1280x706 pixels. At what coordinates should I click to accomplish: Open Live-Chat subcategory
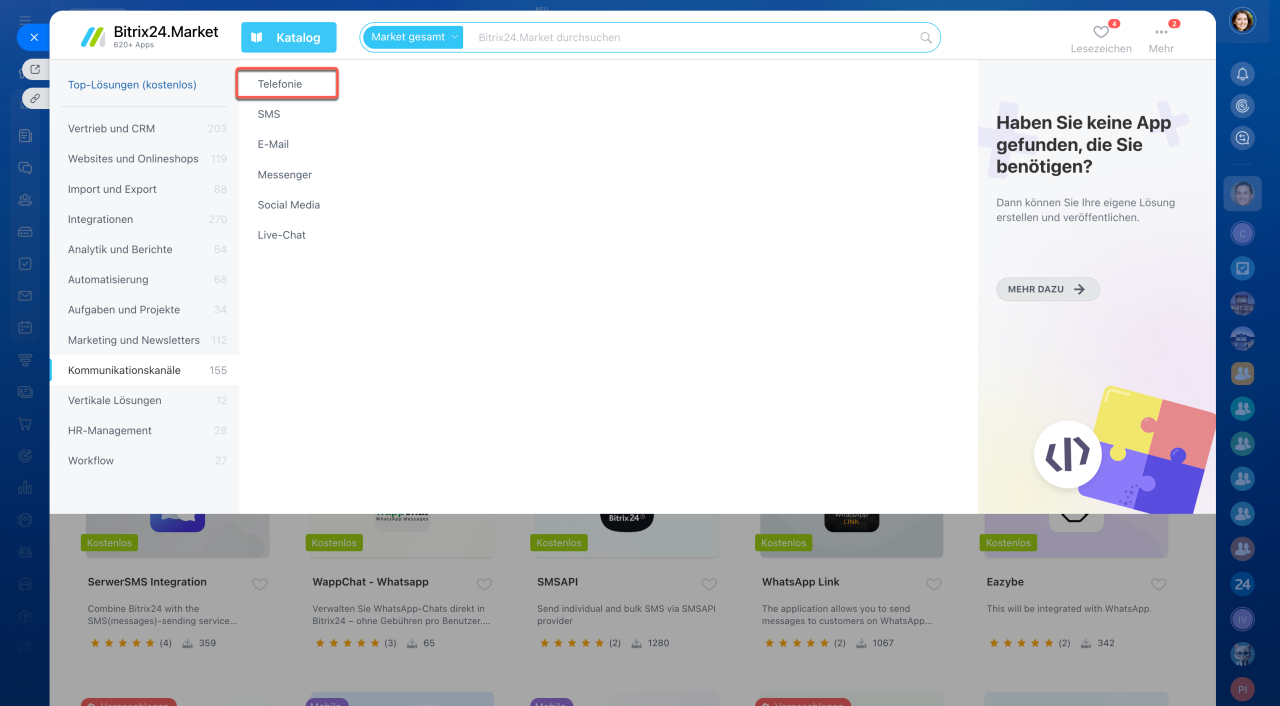coord(282,235)
